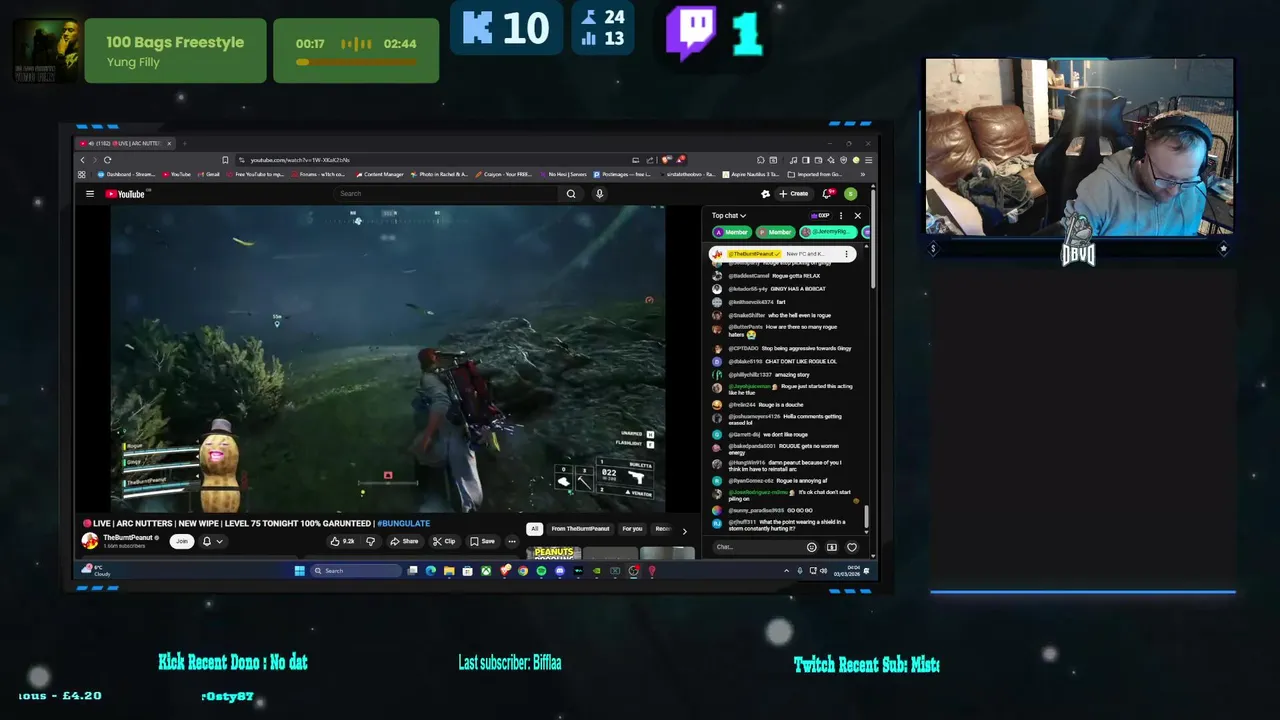Switch to the ARC NUTTERS browser tab
Image resolution: width=1280 pixels, height=720 pixels.
coord(127,143)
